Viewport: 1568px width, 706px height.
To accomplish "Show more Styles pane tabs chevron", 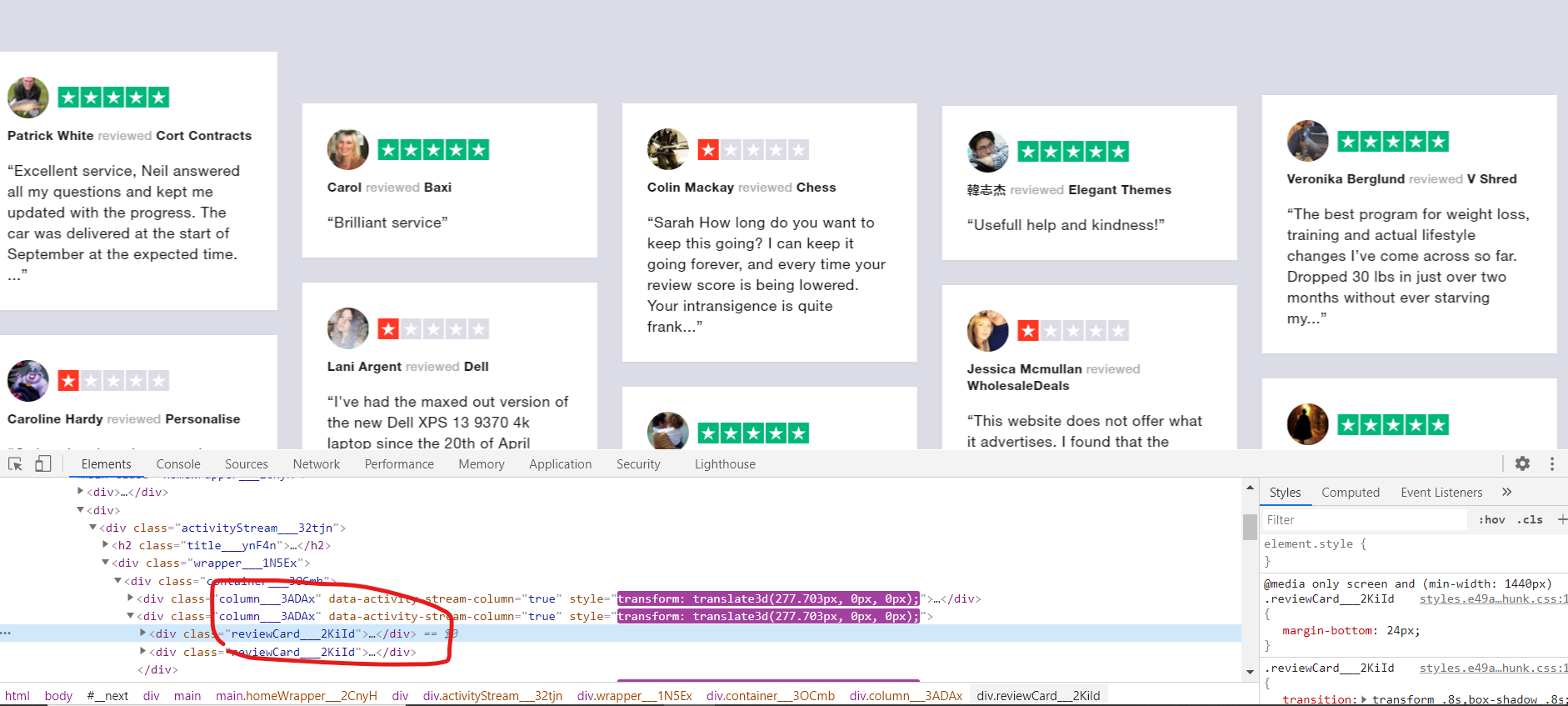I will point(1506,492).
